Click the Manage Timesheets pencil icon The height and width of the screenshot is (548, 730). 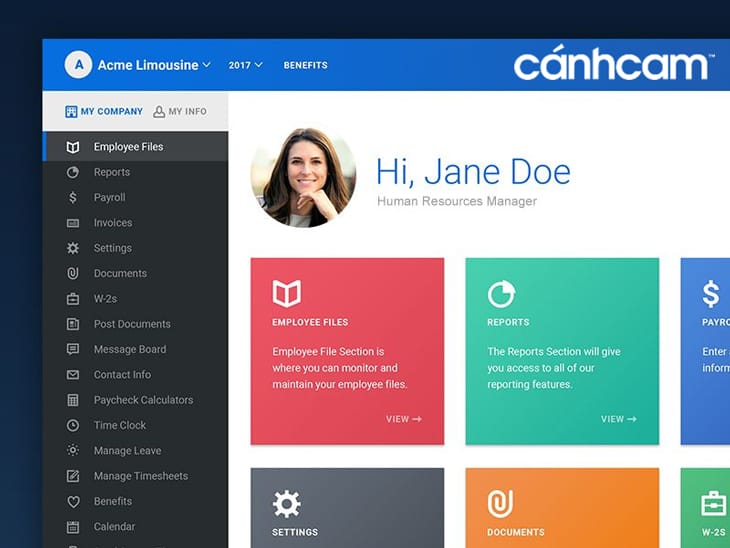[x=73, y=476]
